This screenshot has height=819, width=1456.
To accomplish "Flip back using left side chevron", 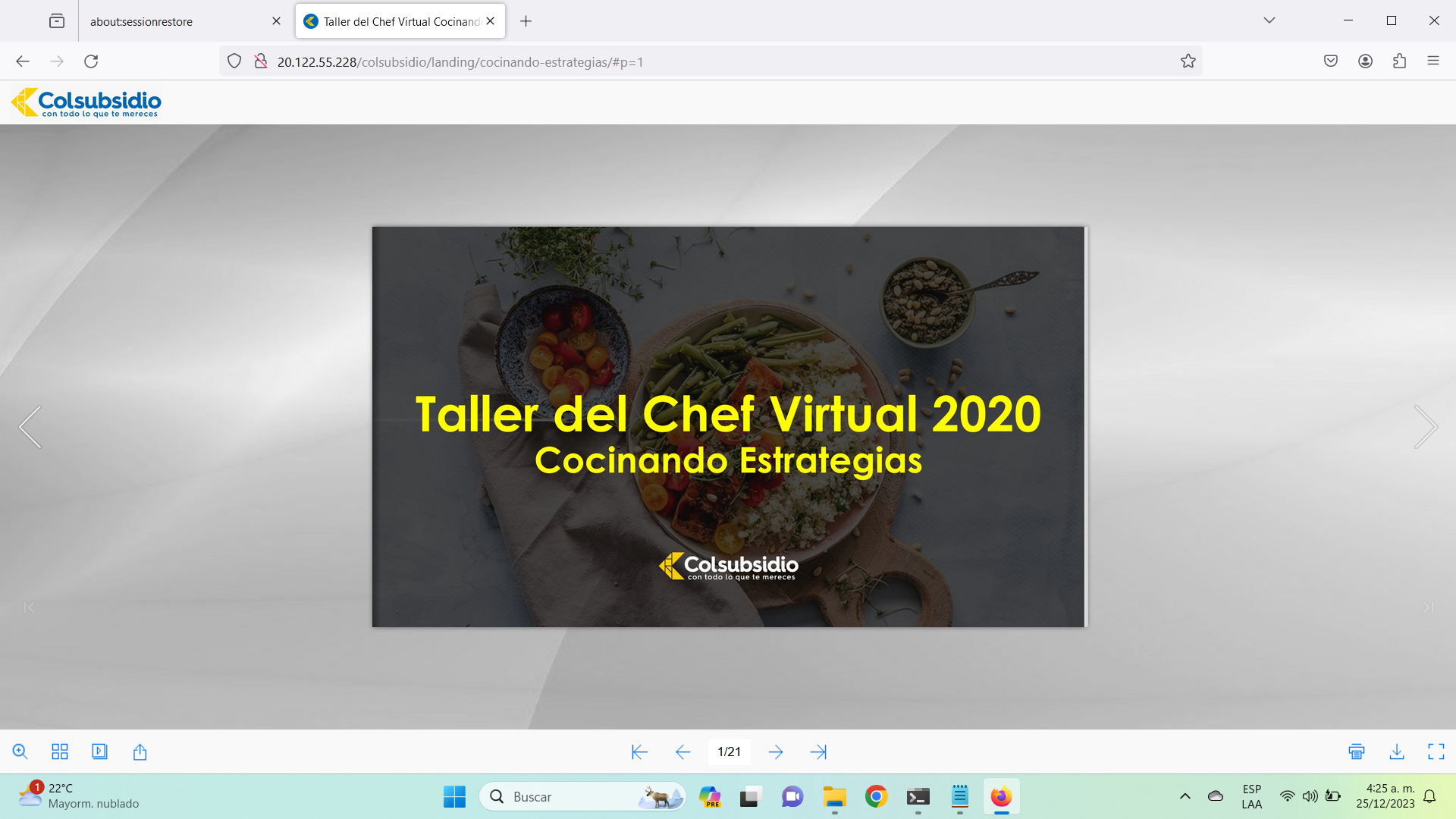I will (x=30, y=427).
